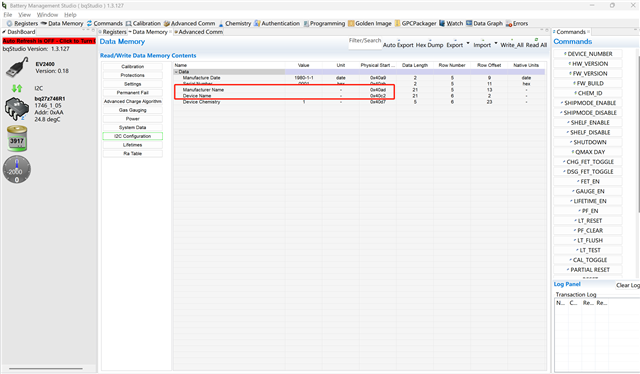Open the View menu

pos(24,15)
